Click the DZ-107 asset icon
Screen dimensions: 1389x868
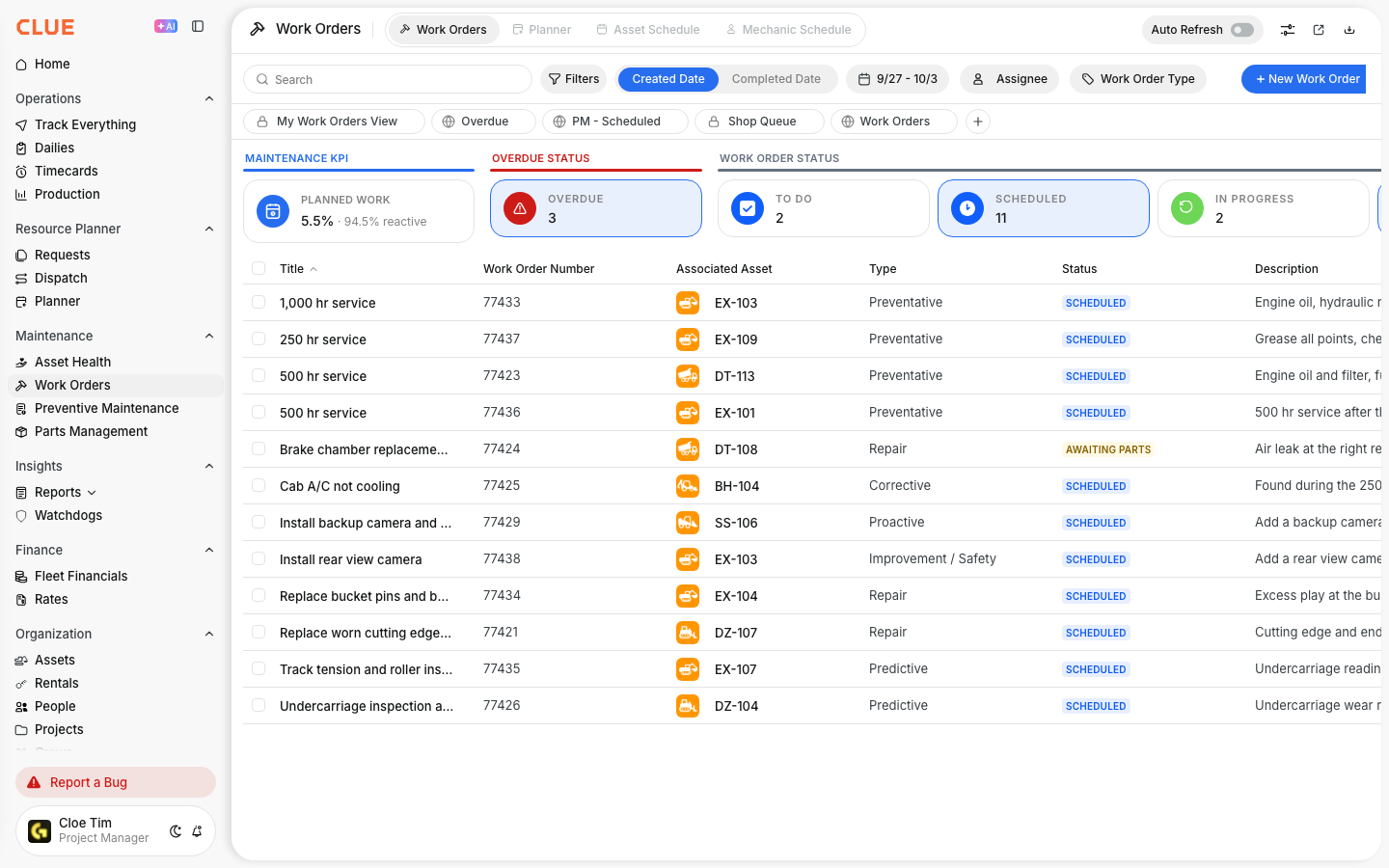coord(688,633)
